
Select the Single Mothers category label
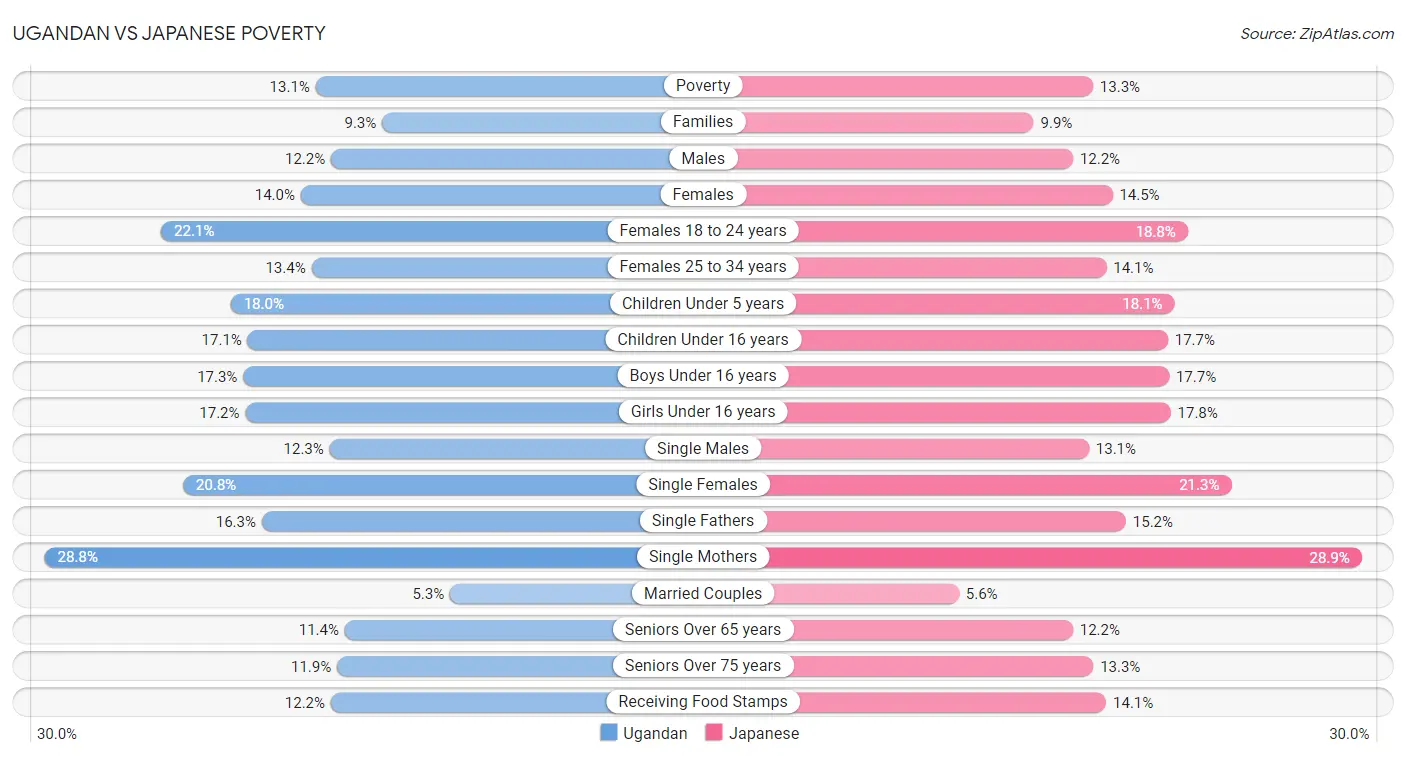[x=703, y=557]
